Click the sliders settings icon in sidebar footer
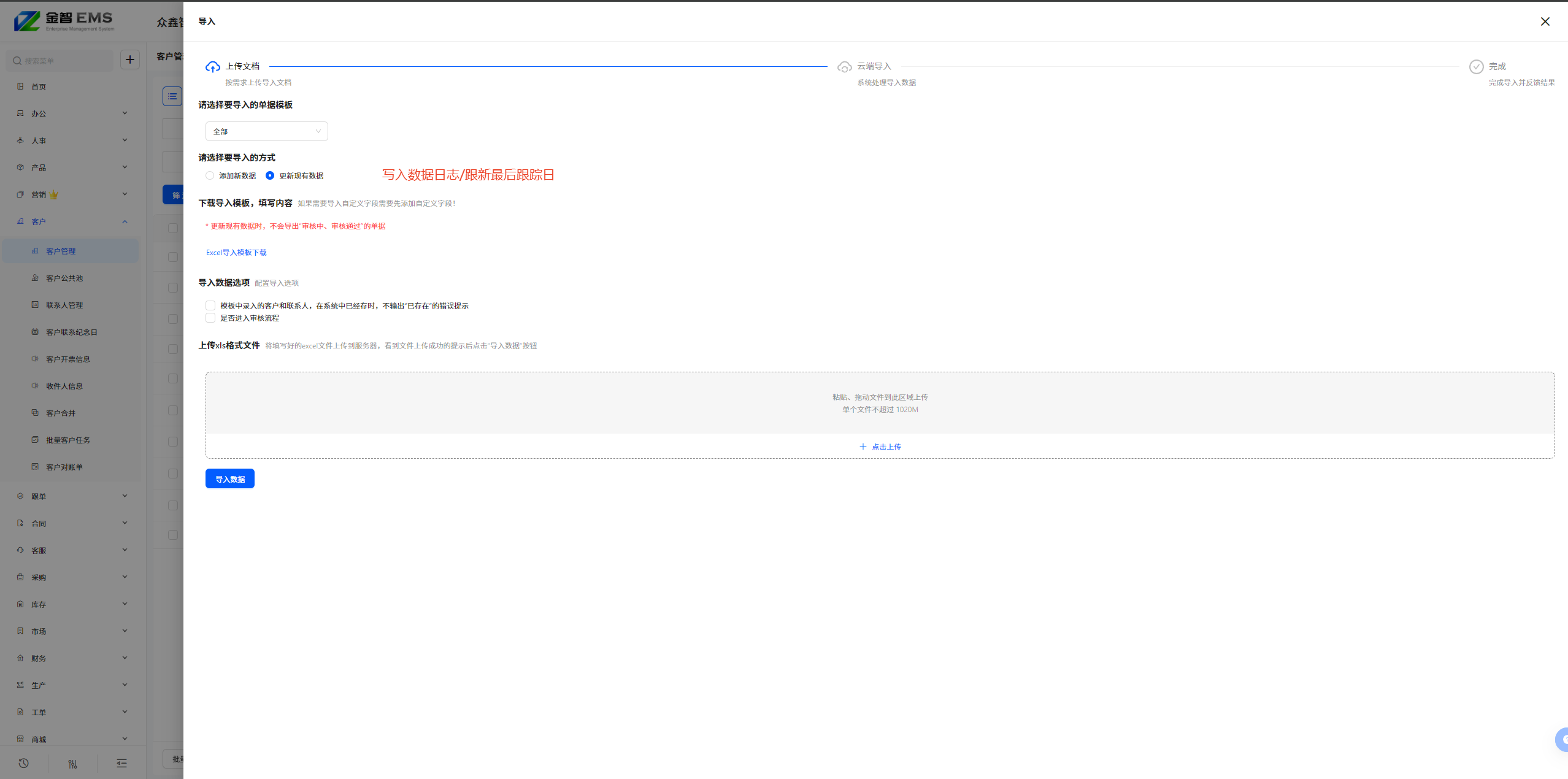The image size is (1568, 779). 72,763
